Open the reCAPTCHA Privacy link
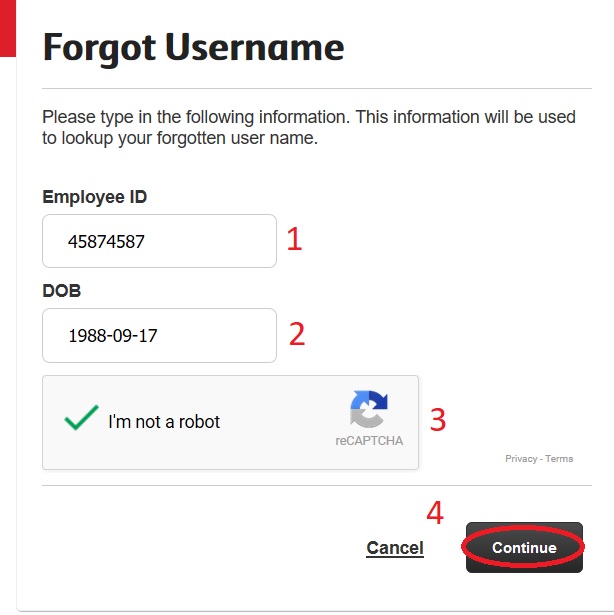614x615 pixels. click(x=521, y=459)
